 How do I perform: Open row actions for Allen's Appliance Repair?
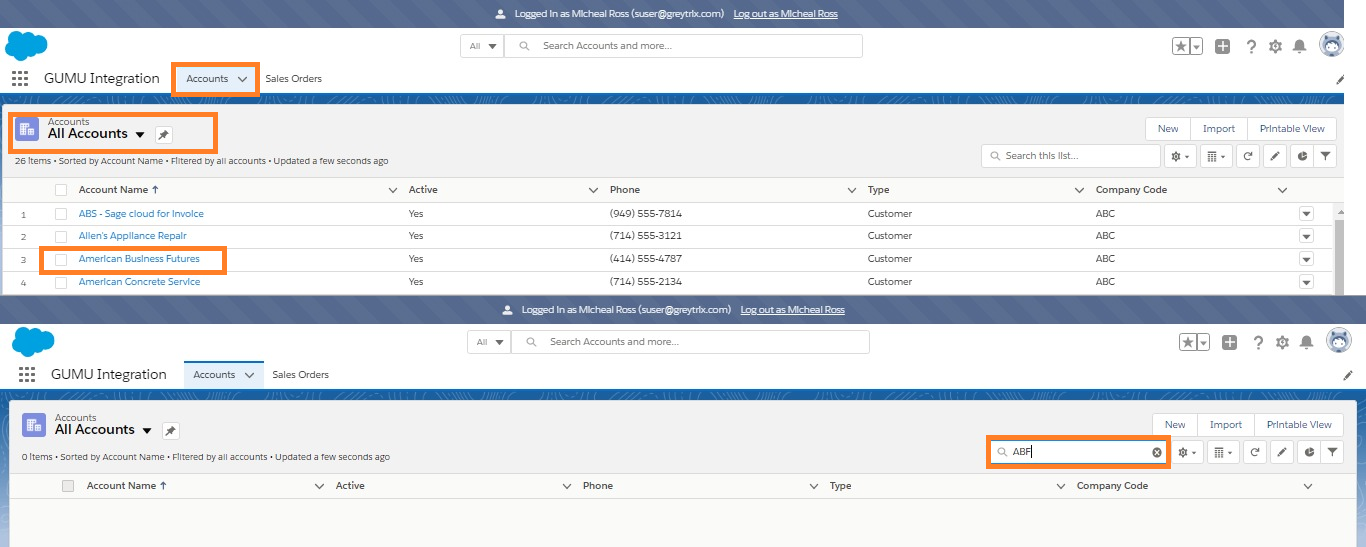point(1306,236)
